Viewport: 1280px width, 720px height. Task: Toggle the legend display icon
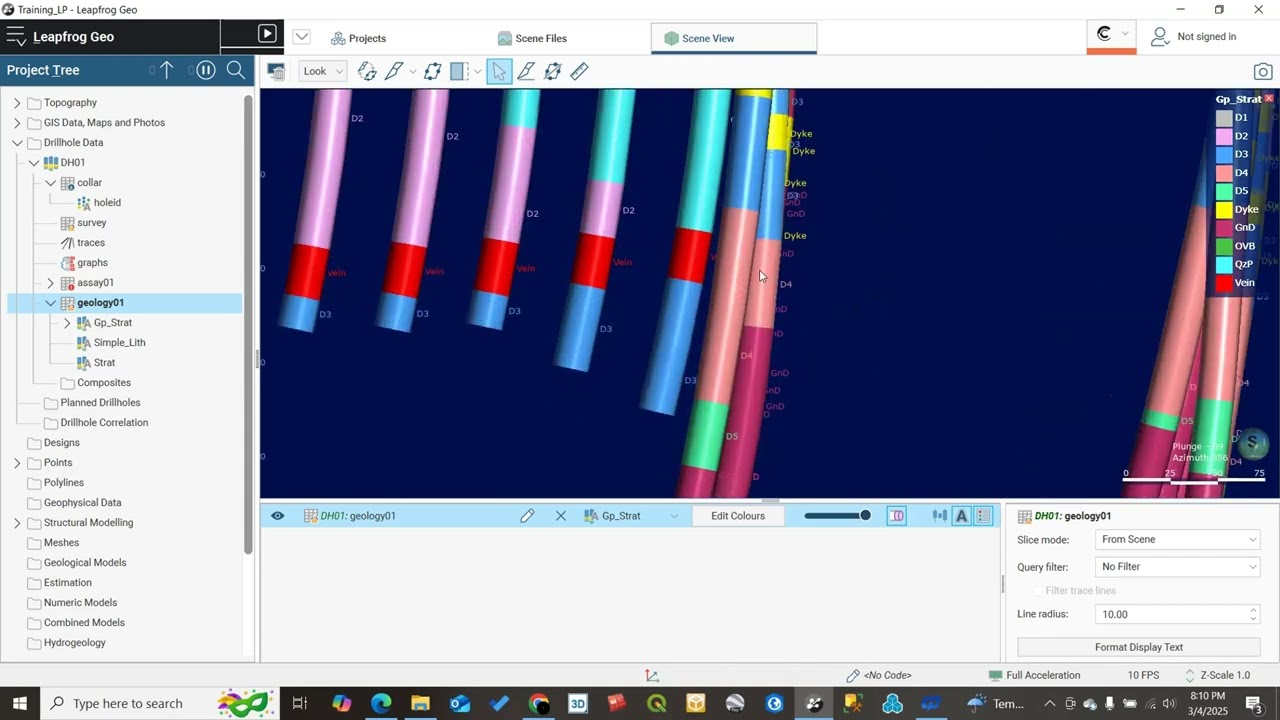tap(984, 516)
